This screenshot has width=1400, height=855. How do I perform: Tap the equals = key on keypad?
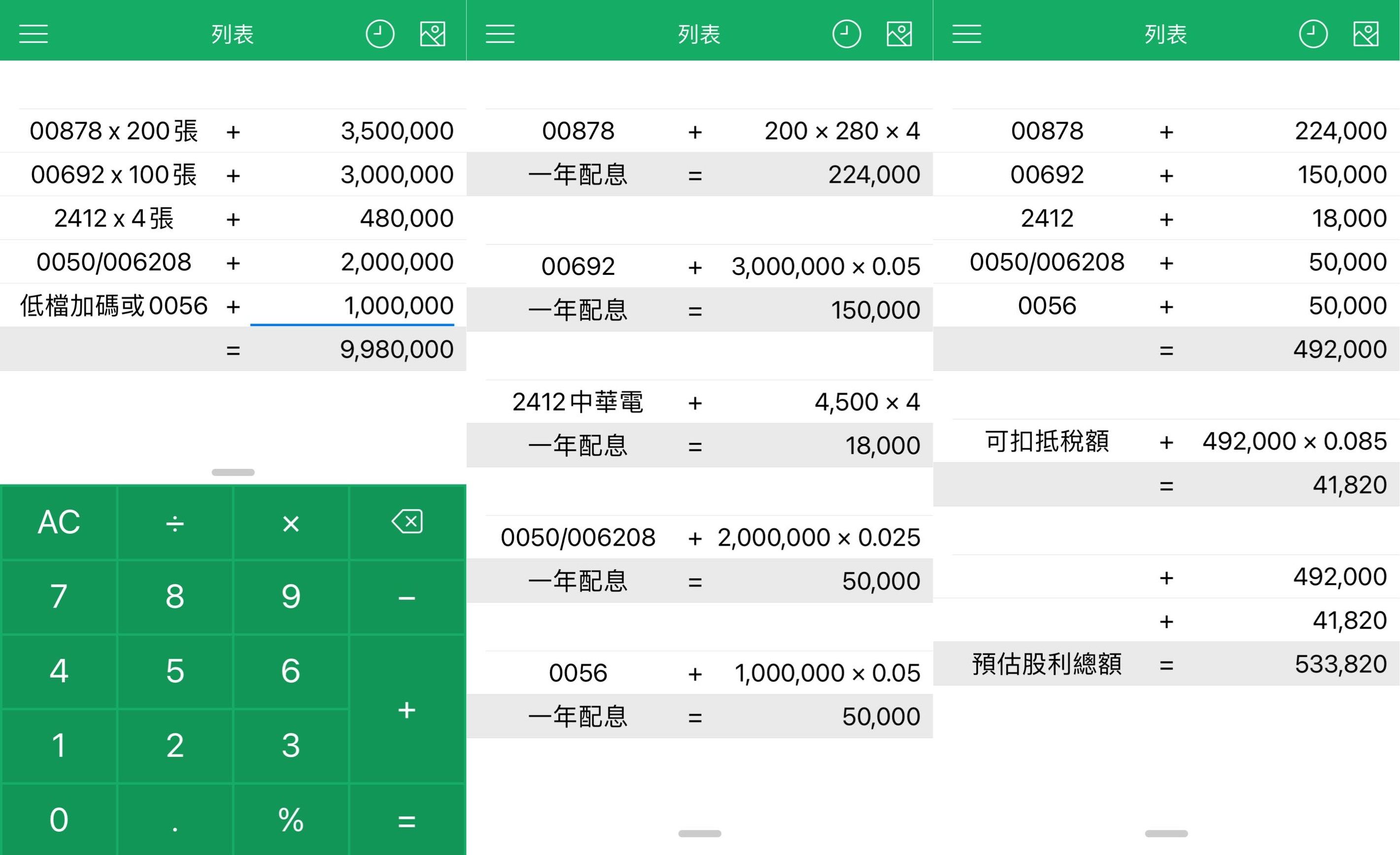coord(407,820)
